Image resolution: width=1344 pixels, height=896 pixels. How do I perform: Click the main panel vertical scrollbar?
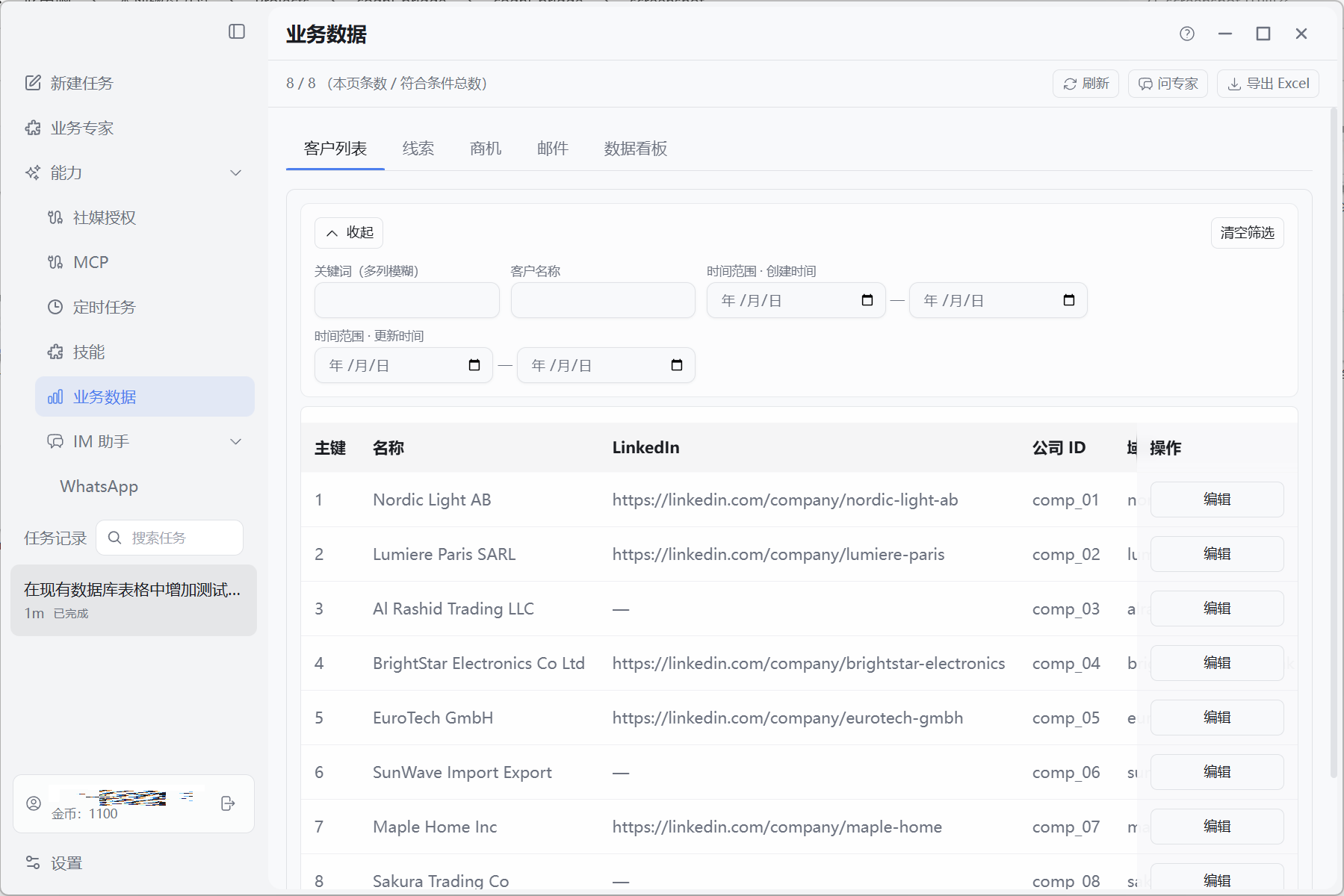click(x=1334, y=444)
